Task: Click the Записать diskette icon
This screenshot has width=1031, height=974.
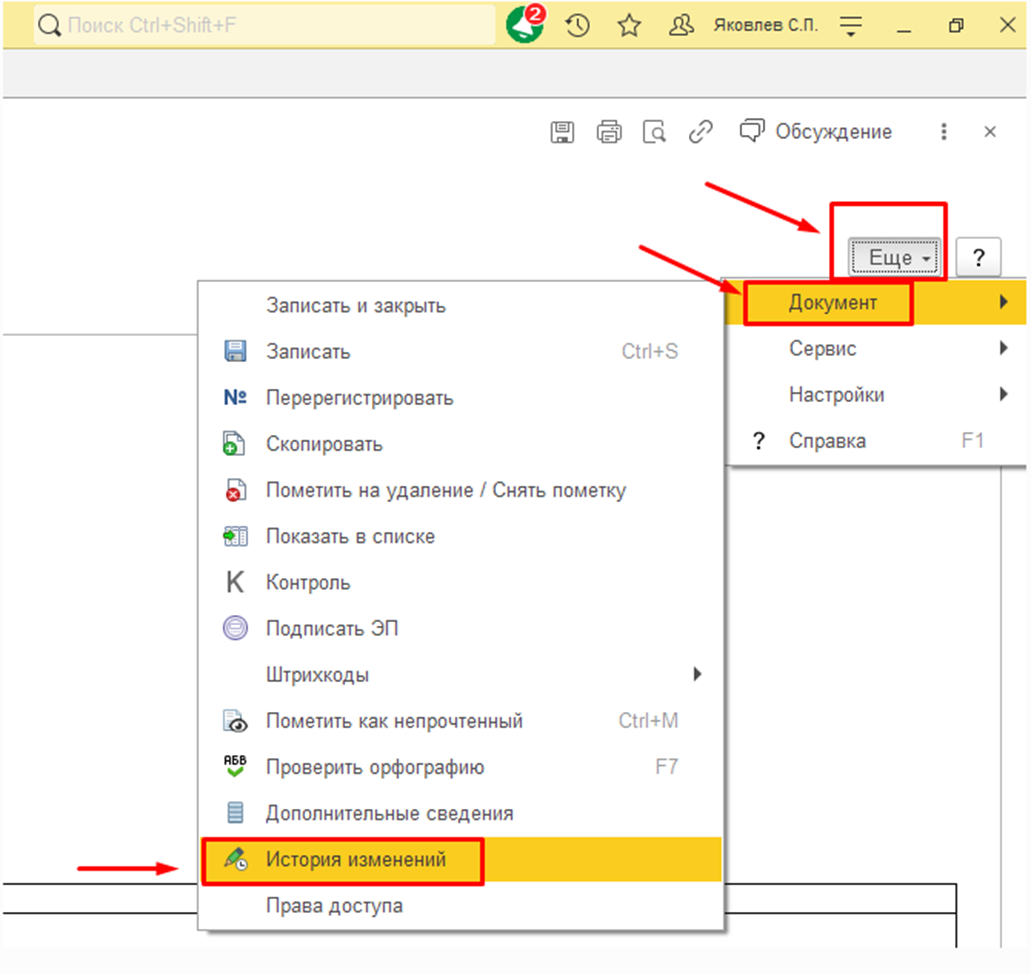Action: (x=235, y=351)
